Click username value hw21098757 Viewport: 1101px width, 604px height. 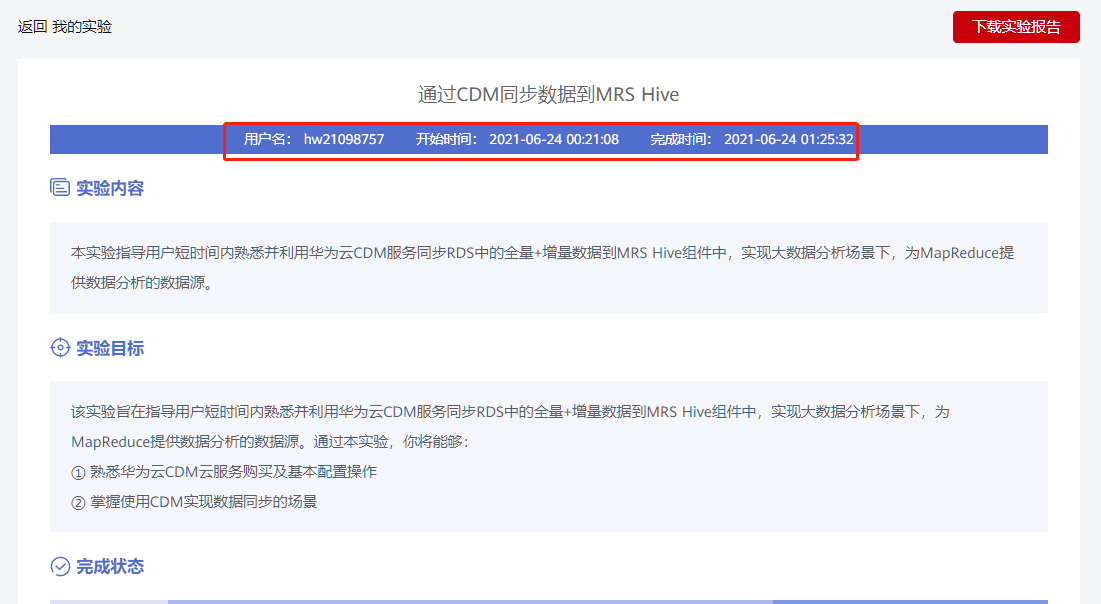click(x=344, y=139)
